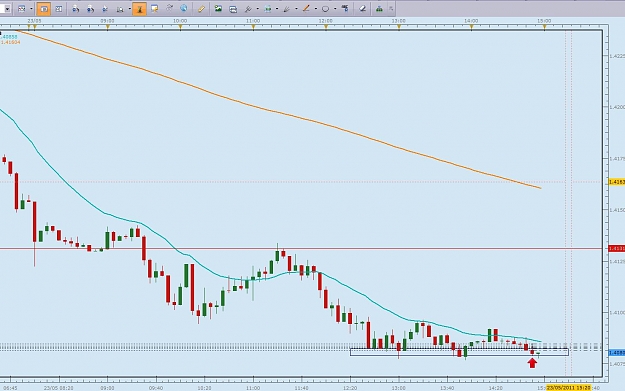Click the blue 1.4089 current price tag

617,352
